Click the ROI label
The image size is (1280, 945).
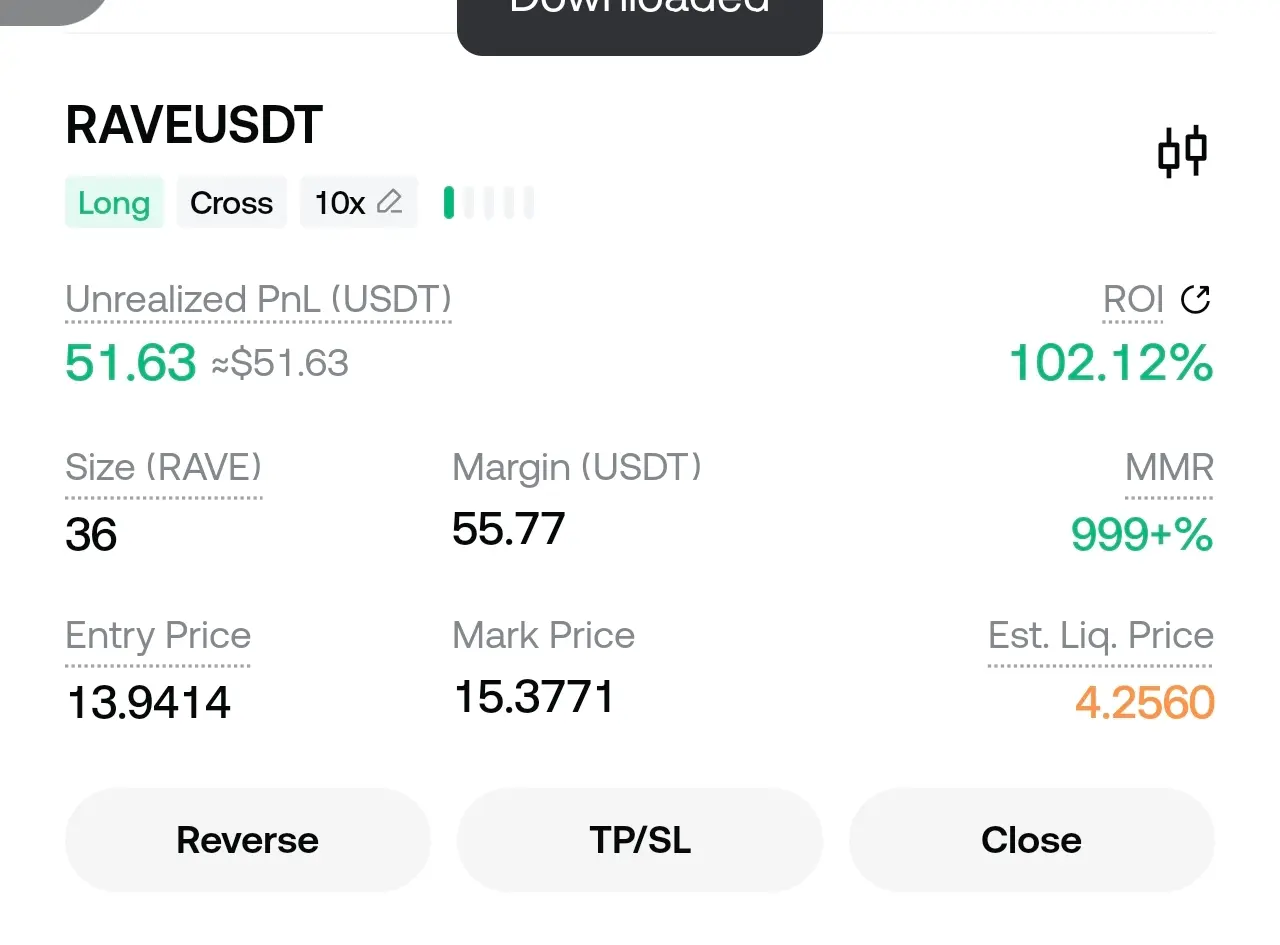point(1133,299)
